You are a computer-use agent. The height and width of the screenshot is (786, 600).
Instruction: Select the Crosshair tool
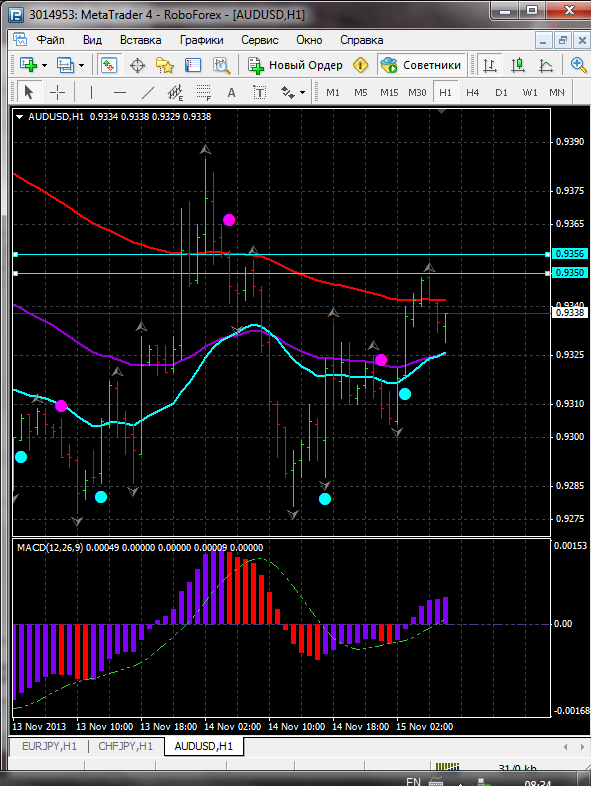pyautogui.click(x=58, y=92)
